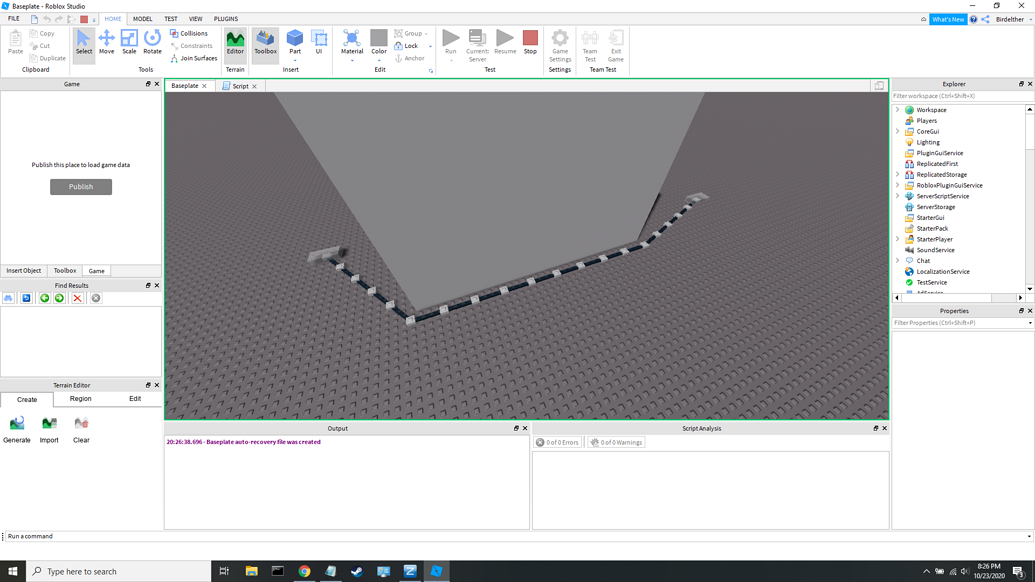The image size is (1035, 582).
Task: Resume the paused test
Action: (x=505, y=42)
